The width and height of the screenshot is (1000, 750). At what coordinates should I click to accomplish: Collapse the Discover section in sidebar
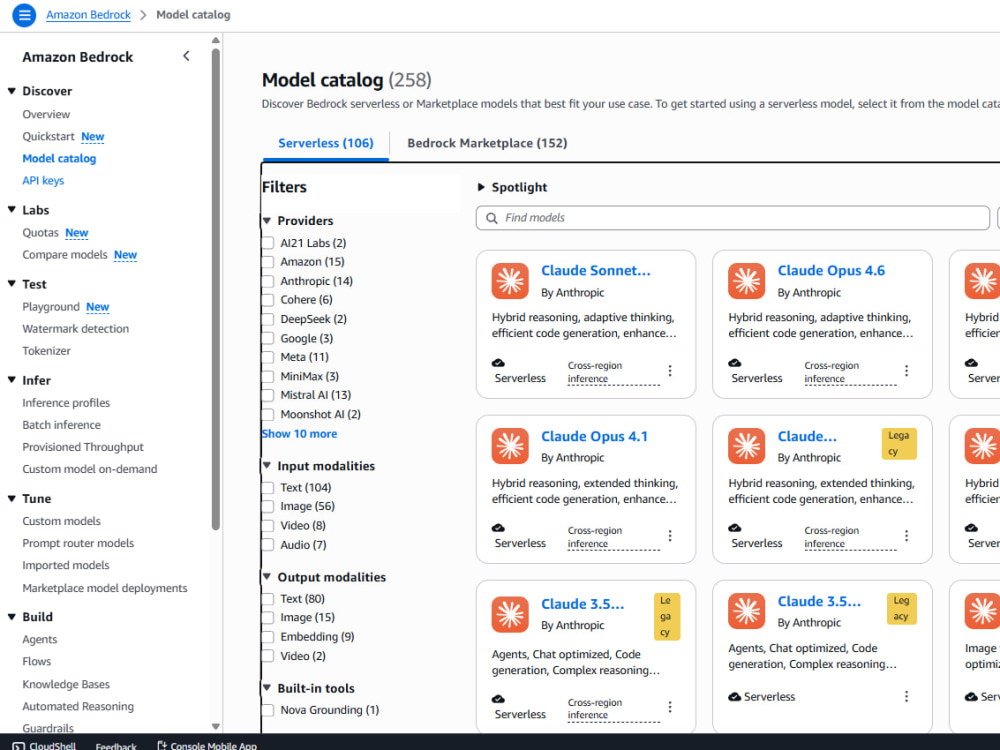click(x=11, y=91)
